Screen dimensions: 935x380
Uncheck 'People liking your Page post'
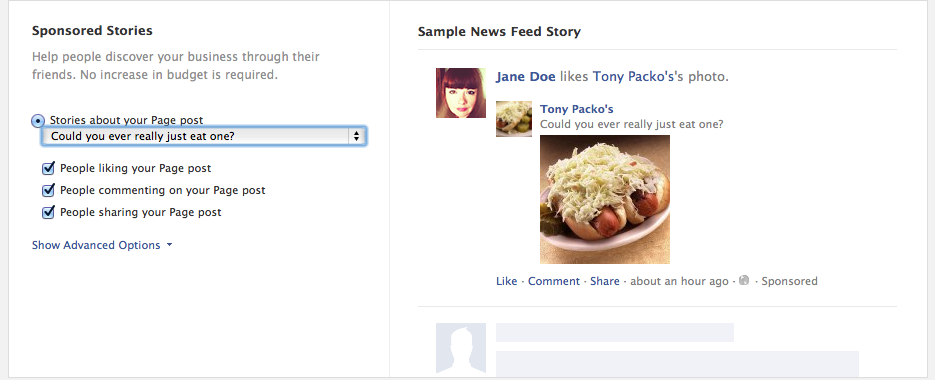pos(48,168)
